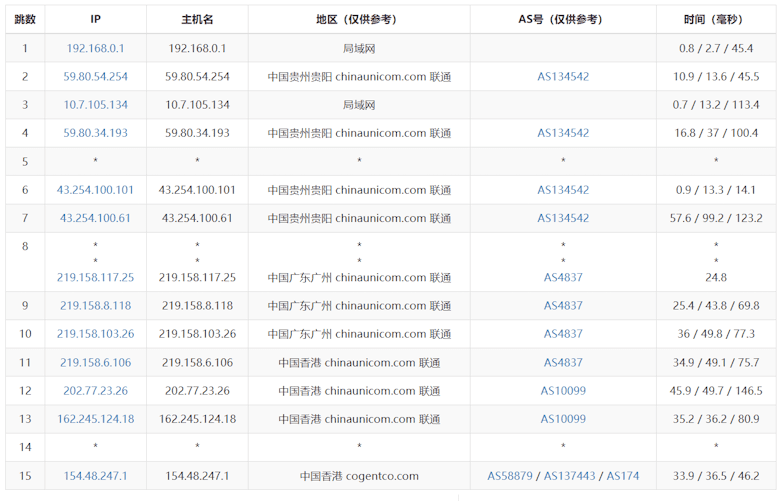Select time value 24.8 in hop 8
Image resolution: width=780 pixels, height=501 pixels.
click(x=716, y=277)
